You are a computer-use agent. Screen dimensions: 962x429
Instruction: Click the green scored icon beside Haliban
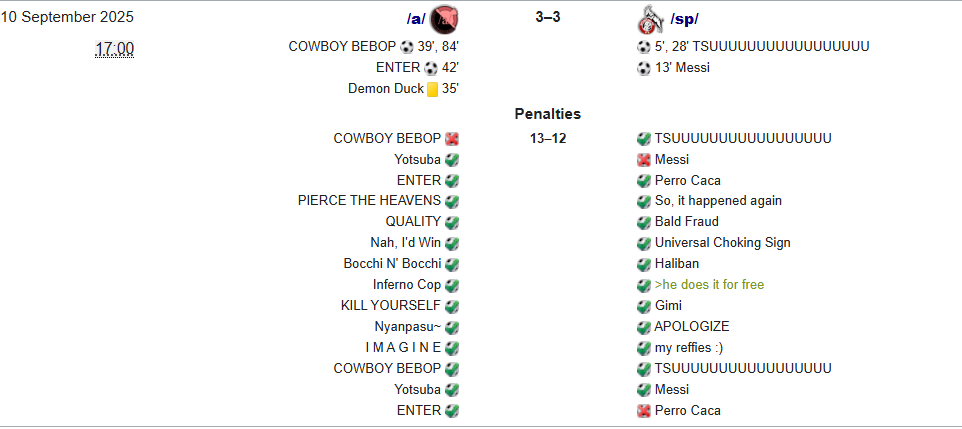click(x=644, y=265)
